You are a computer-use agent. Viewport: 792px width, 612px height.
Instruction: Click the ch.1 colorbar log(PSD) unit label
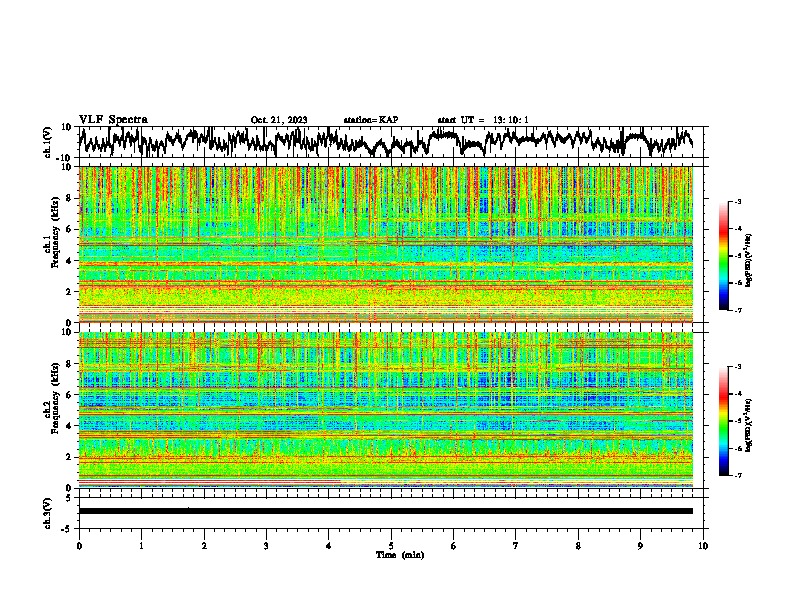click(748, 261)
